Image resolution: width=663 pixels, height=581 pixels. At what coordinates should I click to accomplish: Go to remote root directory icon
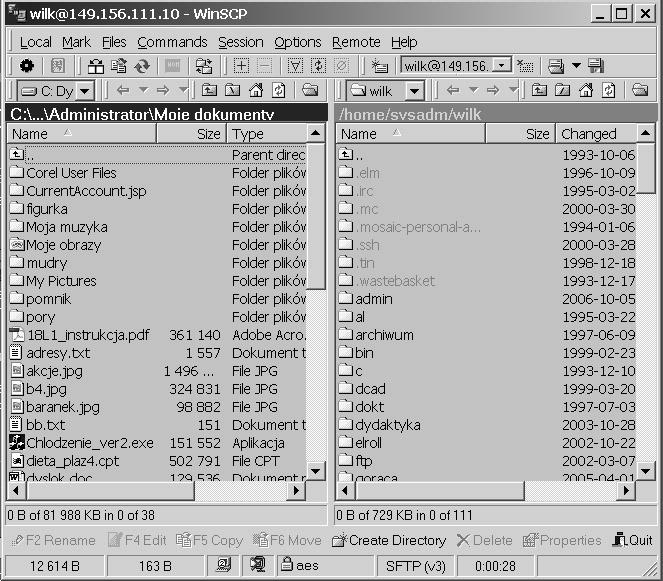click(x=562, y=90)
